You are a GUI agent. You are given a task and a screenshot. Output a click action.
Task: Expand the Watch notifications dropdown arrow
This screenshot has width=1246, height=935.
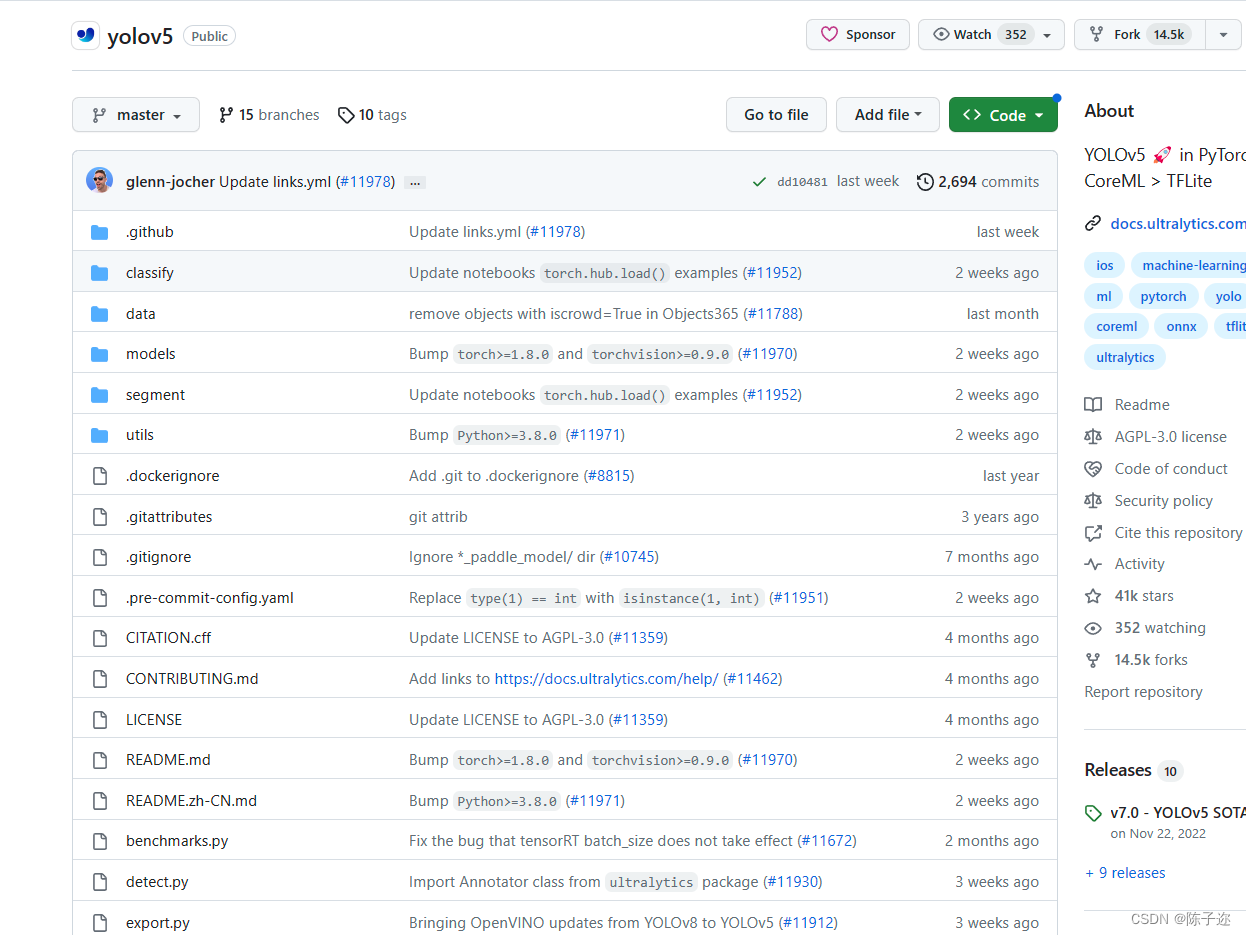click(1047, 35)
